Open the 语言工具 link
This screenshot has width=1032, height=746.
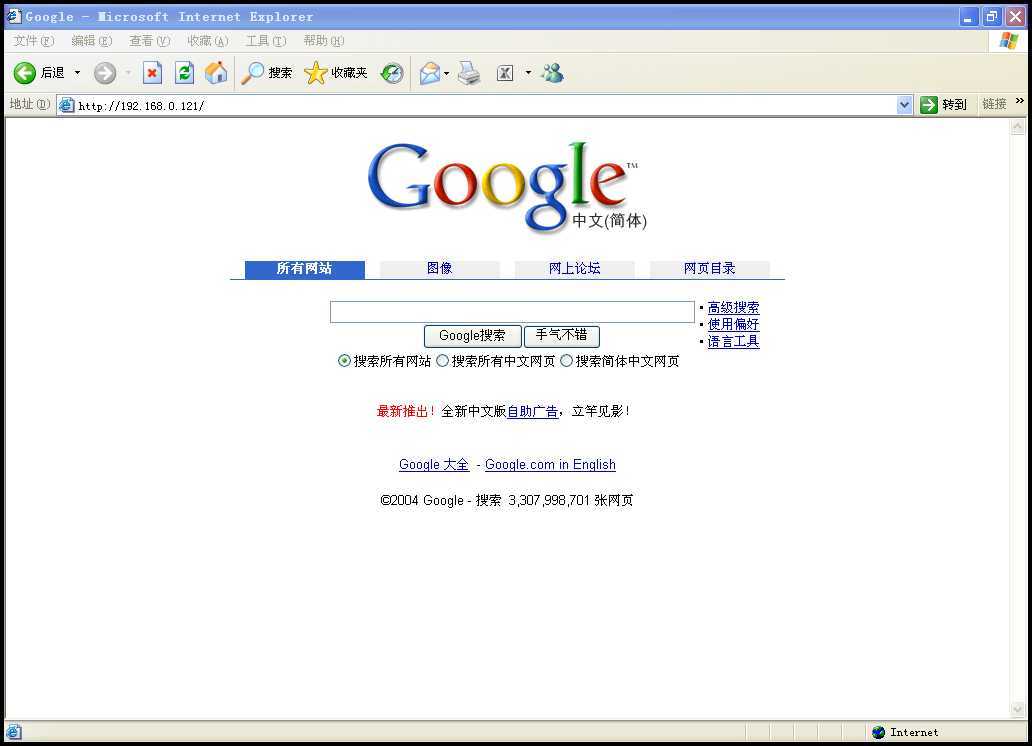(x=733, y=341)
